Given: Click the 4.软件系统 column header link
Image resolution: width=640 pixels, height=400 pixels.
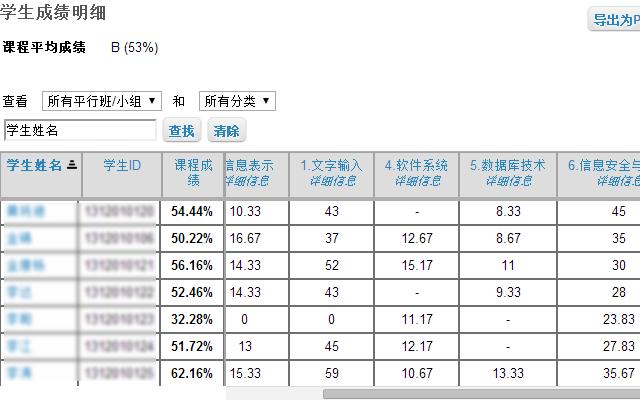Looking at the screenshot, I should (x=416, y=165).
